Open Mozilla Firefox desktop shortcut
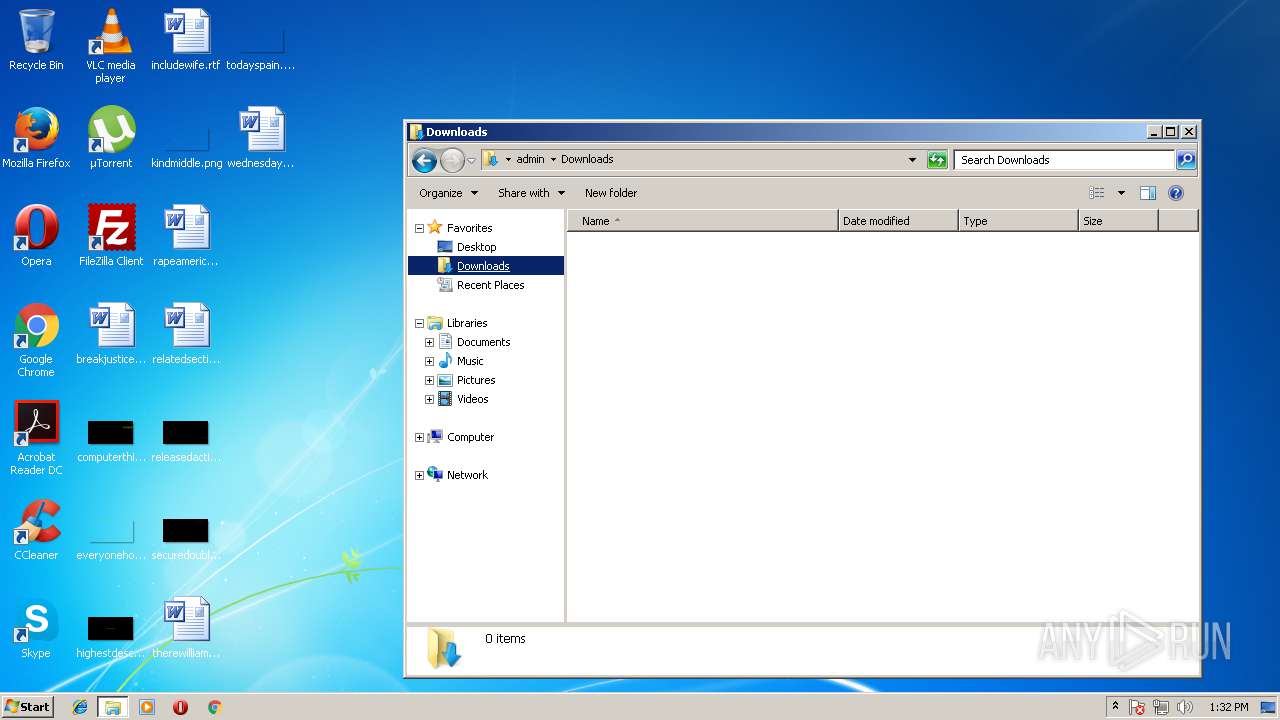1280x720 pixels. (36, 138)
